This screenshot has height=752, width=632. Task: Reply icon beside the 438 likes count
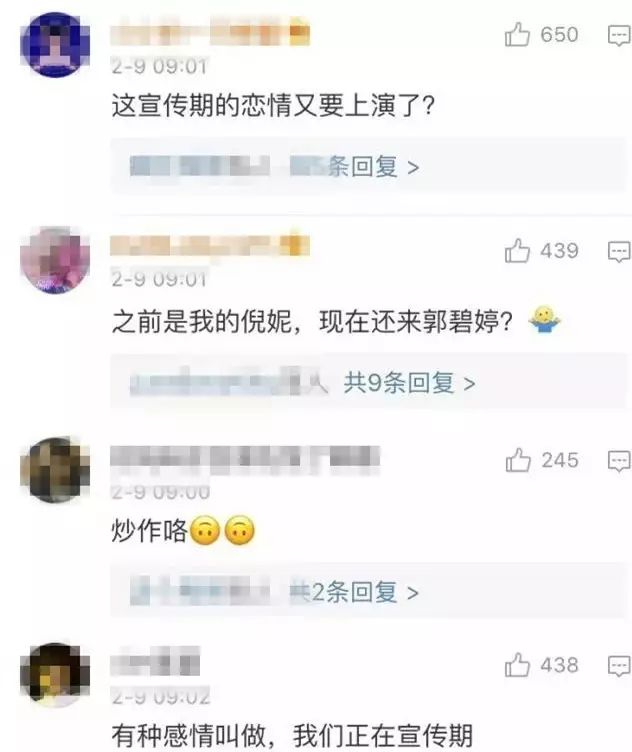click(x=619, y=666)
